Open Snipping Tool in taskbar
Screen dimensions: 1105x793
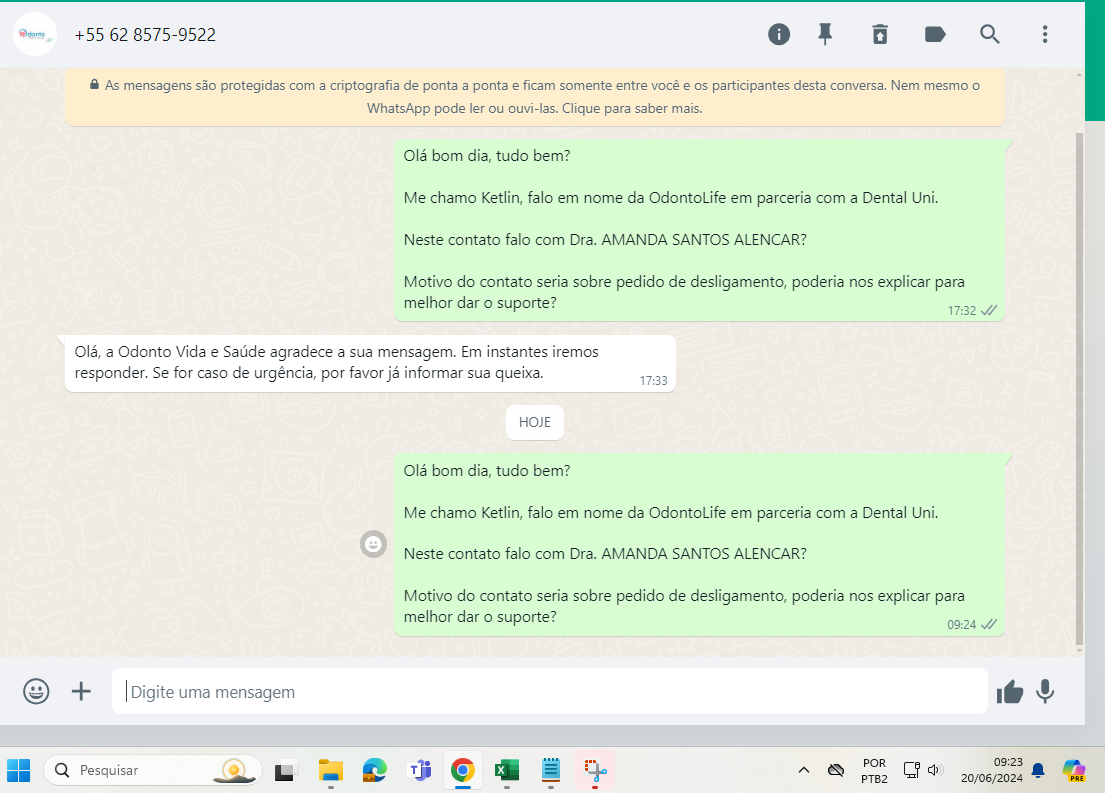[595, 770]
